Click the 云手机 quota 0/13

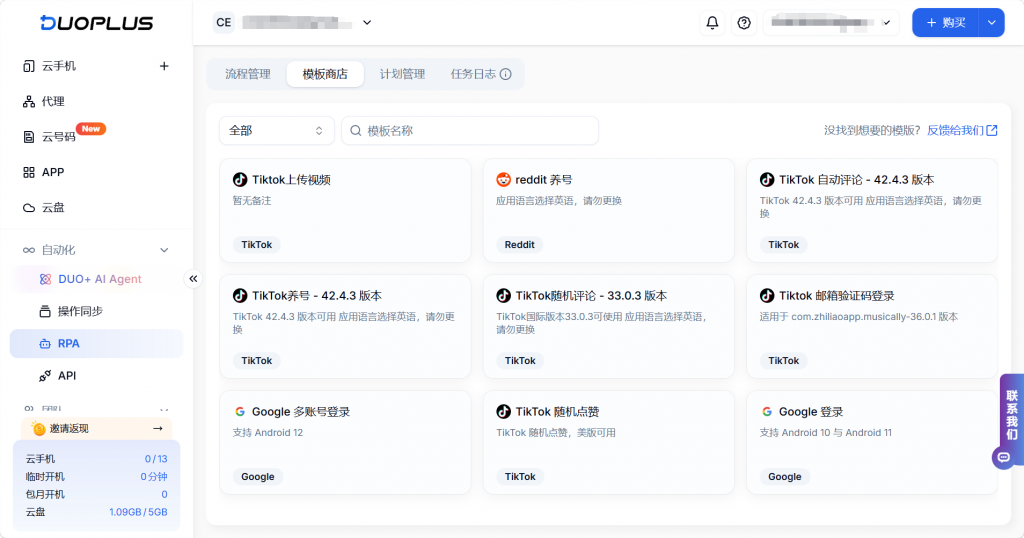[x=156, y=459]
